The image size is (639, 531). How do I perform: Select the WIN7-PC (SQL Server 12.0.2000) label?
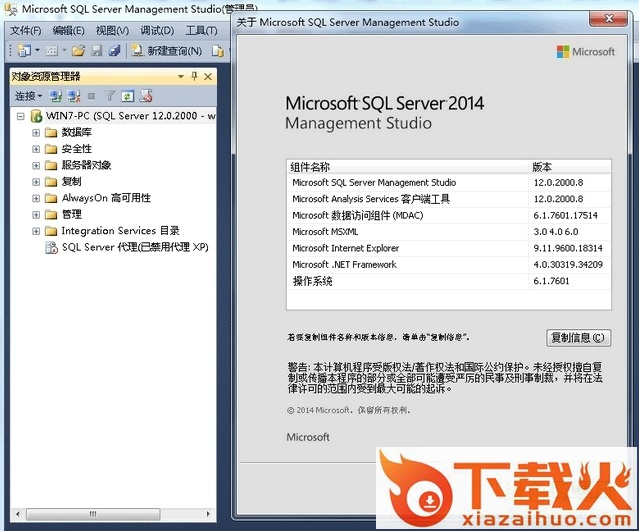pos(130,116)
